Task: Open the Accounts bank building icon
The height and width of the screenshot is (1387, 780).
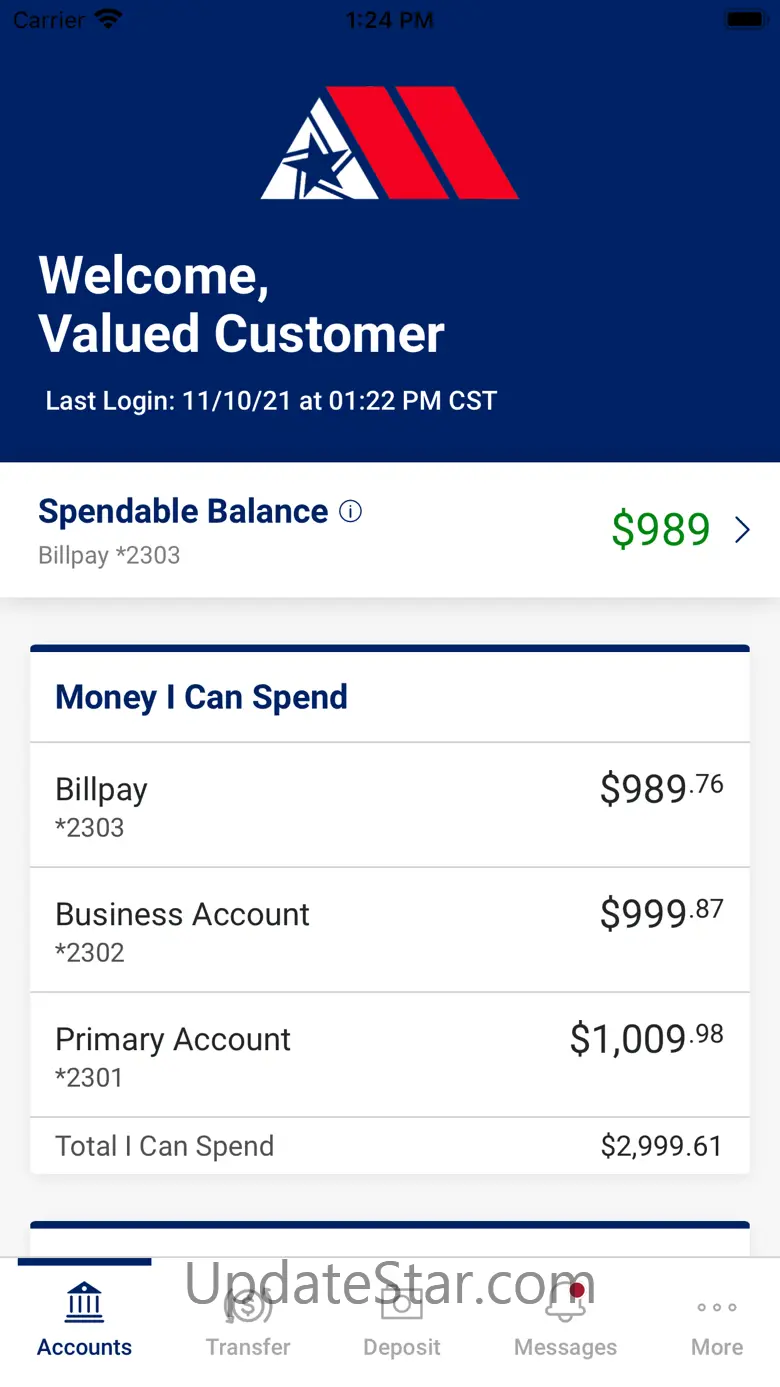Action: [84, 1301]
